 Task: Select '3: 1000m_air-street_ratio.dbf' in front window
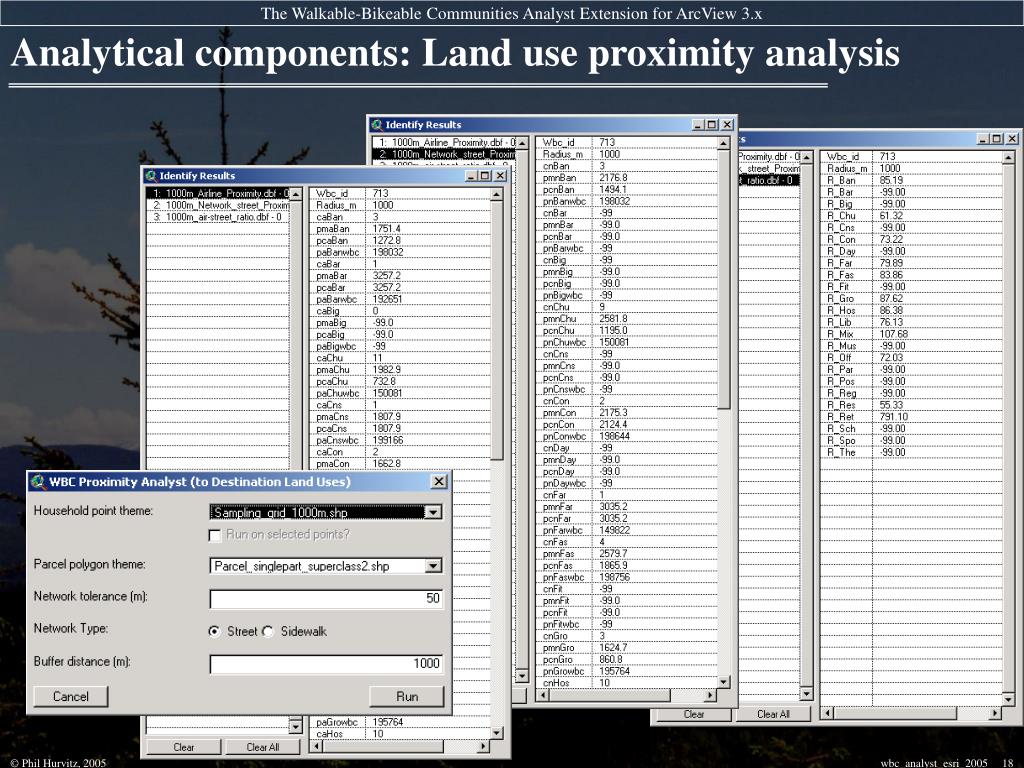(x=217, y=217)
